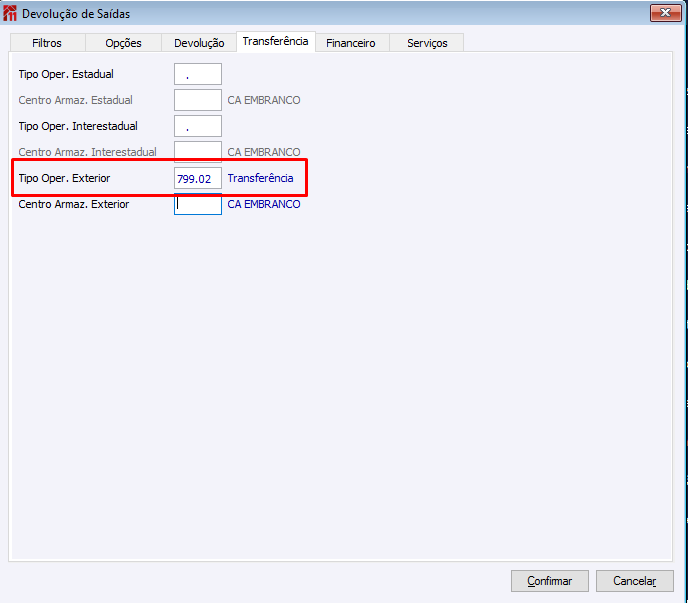Select the Devolução tab

[x=199, y=43]
